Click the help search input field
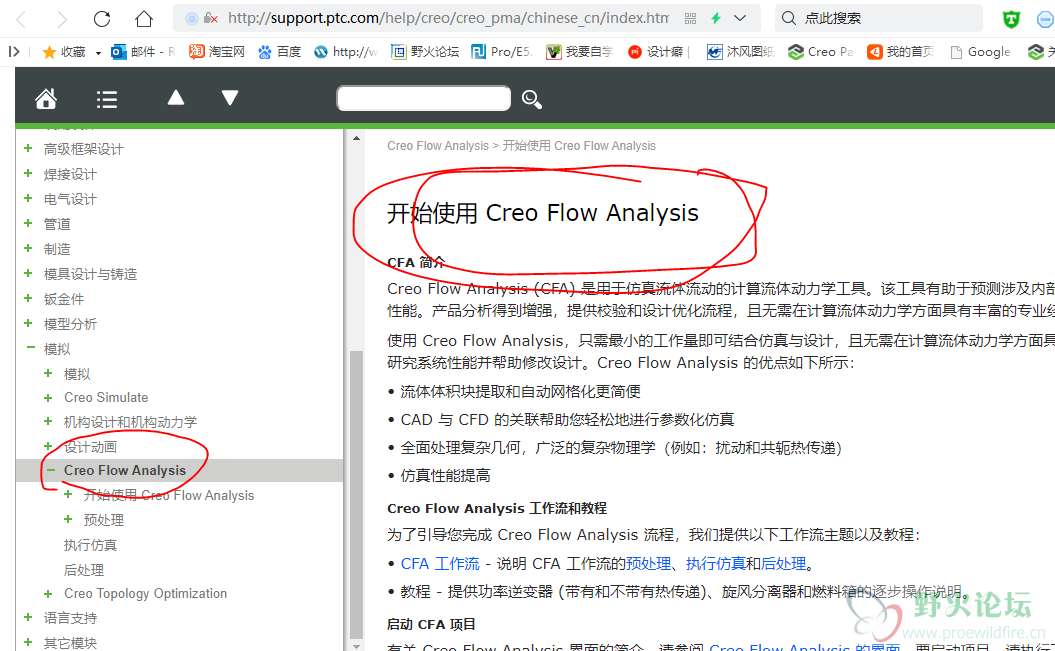 [x=423, y=98]
